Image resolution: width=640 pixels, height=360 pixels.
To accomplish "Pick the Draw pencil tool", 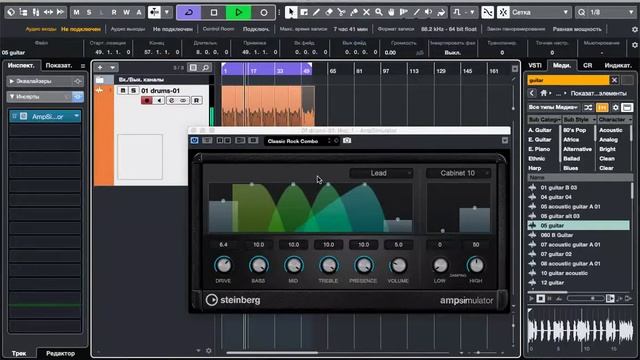I will point(316,12).
